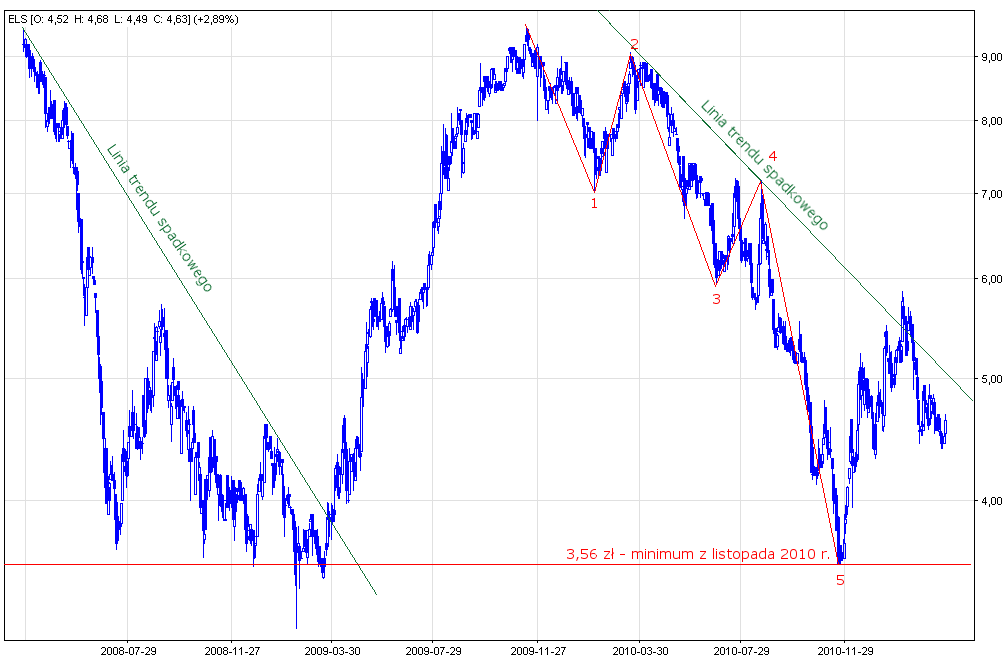The image size is (1008, 663).
Task: Click the 2010-11-29 date axis label
Action: [845, 651]
